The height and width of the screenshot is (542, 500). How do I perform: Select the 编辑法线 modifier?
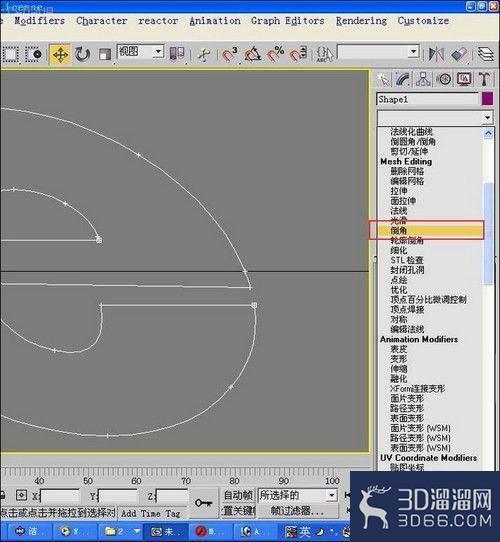[407, 329]
